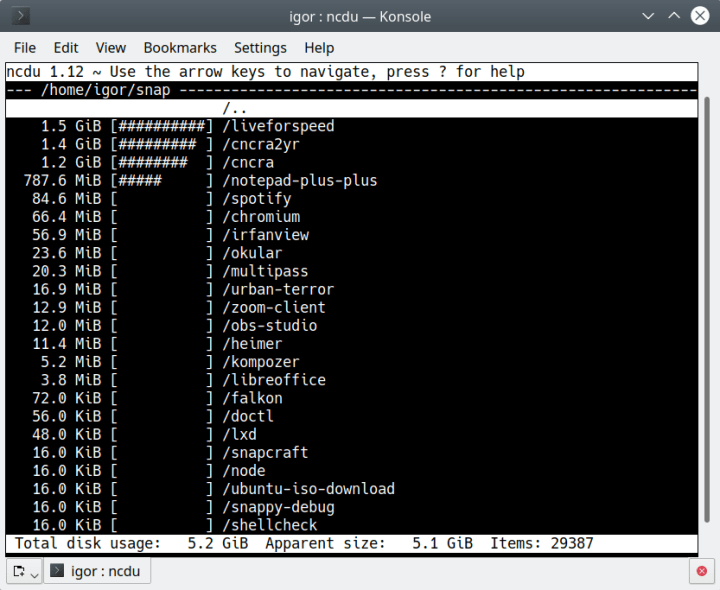The image size is (720, 590).
Task: Select the /node entry
Action: click(352, 471)
